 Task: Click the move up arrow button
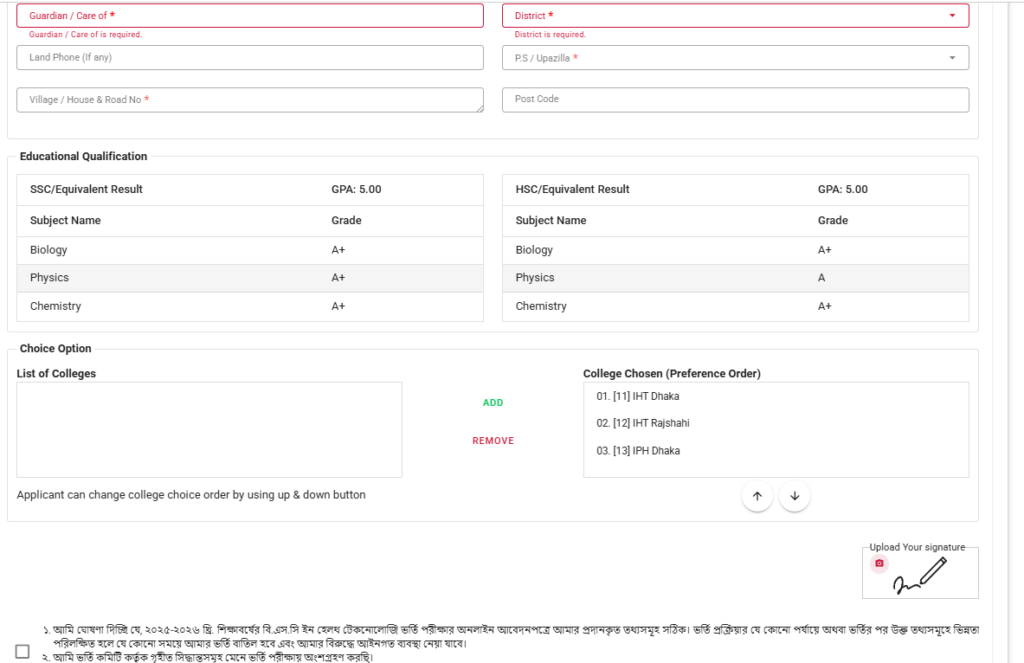757,496
